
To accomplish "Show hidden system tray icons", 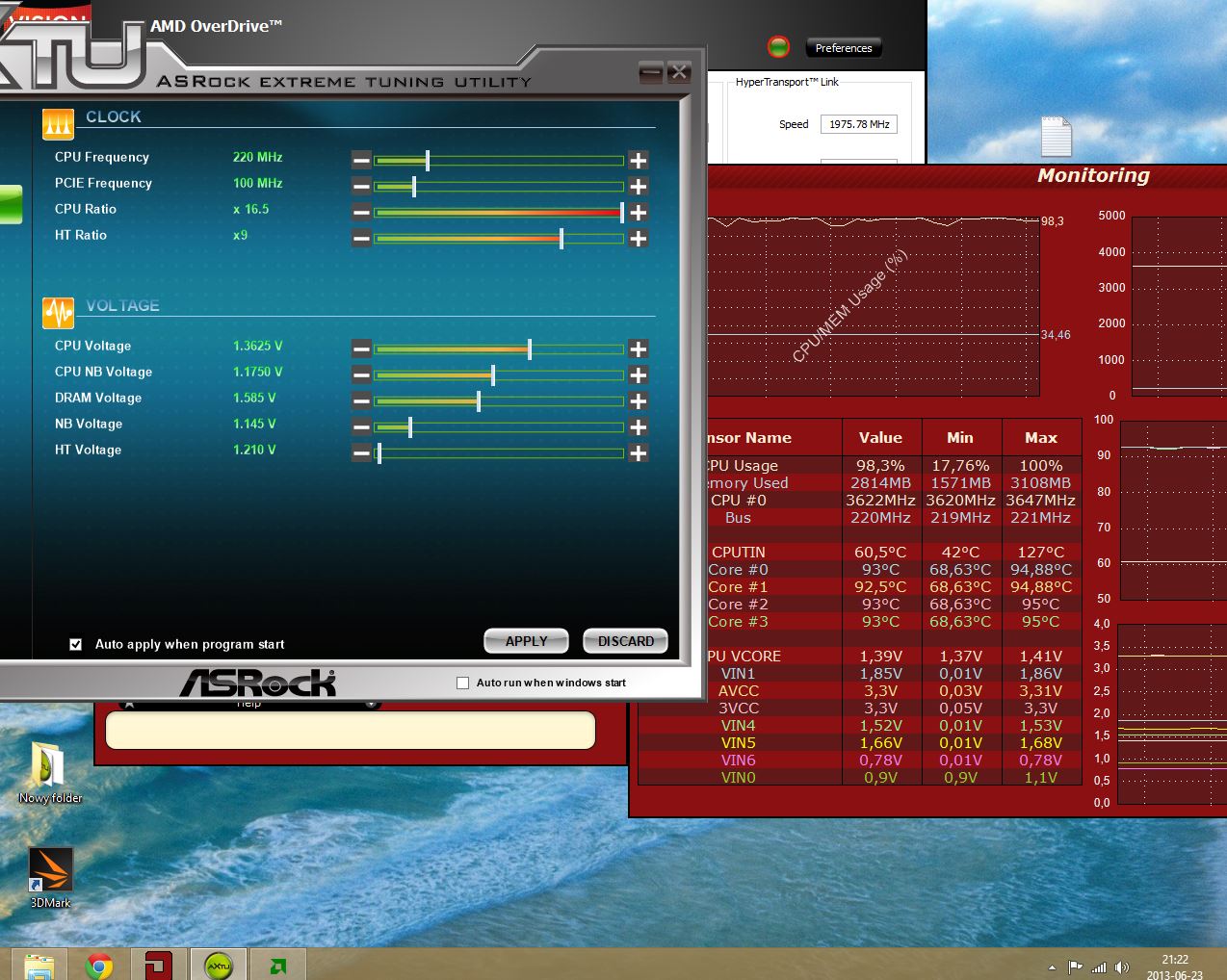I will [1052, 967].
